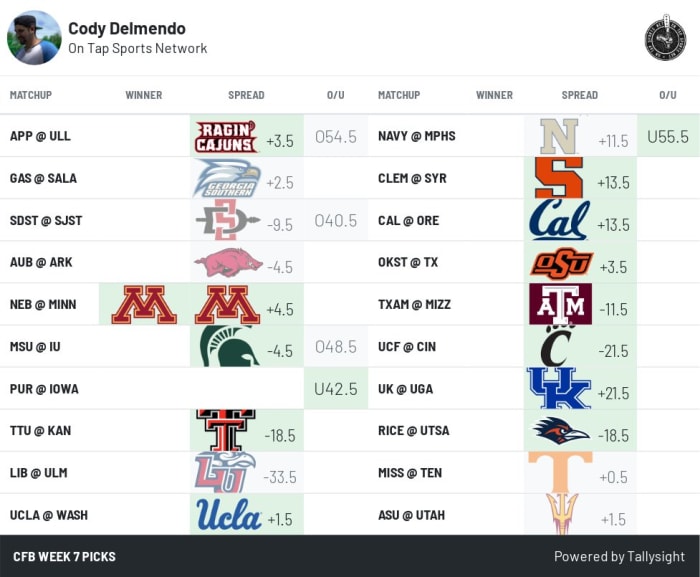This screenshot has height=577, width=700.
Task: Select the U55.5 pick for Navy game
Action: (x=668, y=136)
